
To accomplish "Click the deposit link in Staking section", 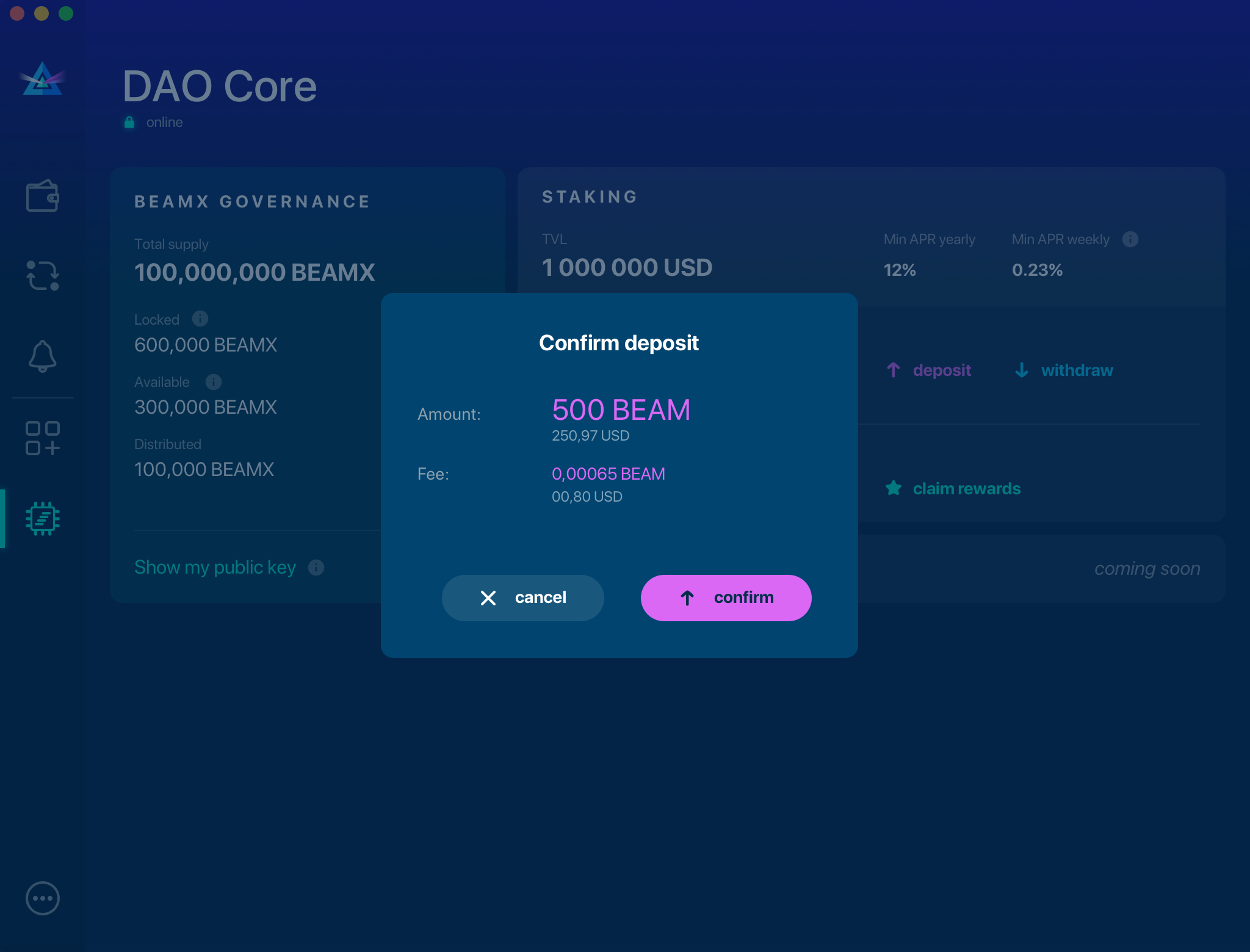I will click(942, 370).
